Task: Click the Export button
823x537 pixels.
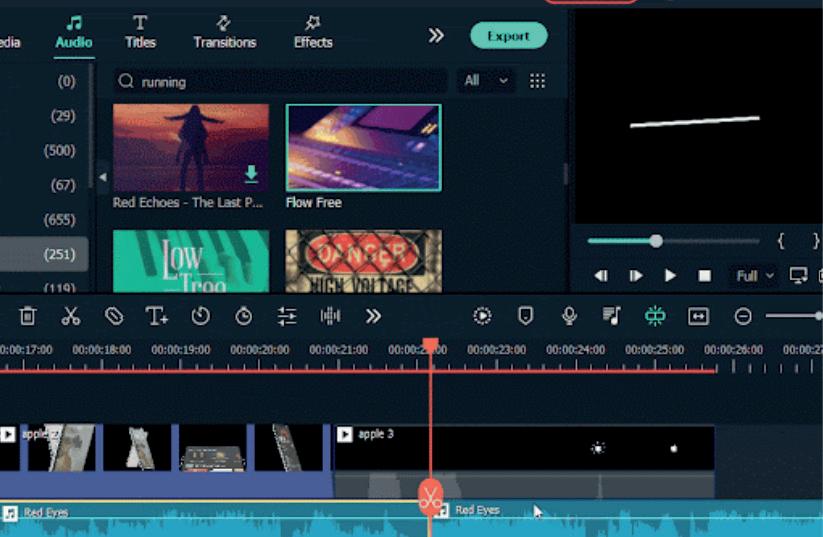Action: tap(509, 36)
